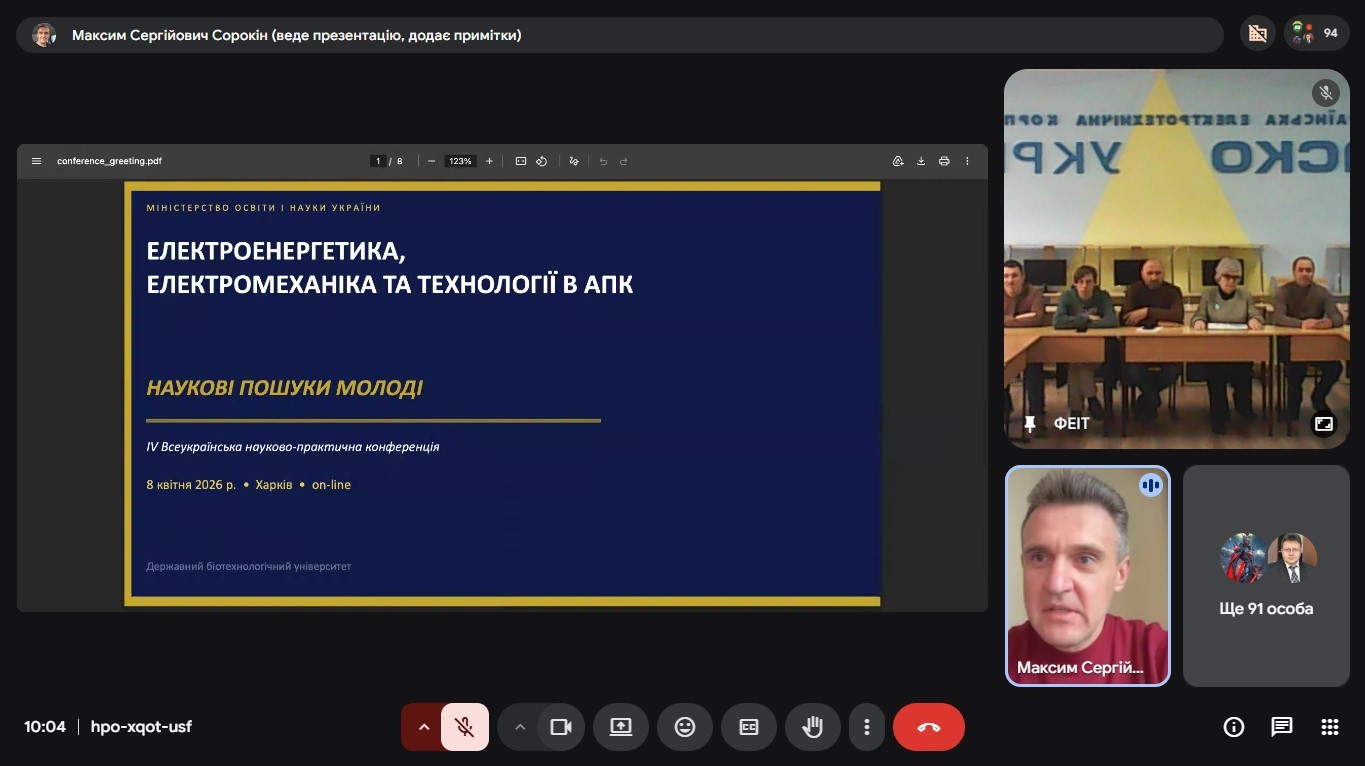Show meeting details info
Screen dimensions: 1365x766
1233,727
